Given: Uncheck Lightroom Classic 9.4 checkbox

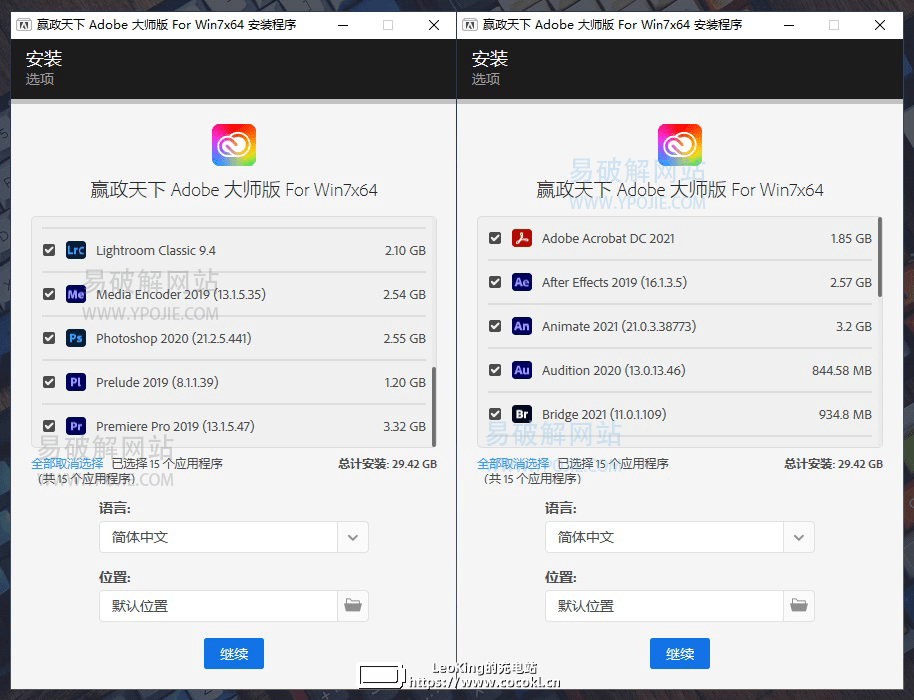Looking at the screenshot, I should (49, 250).
